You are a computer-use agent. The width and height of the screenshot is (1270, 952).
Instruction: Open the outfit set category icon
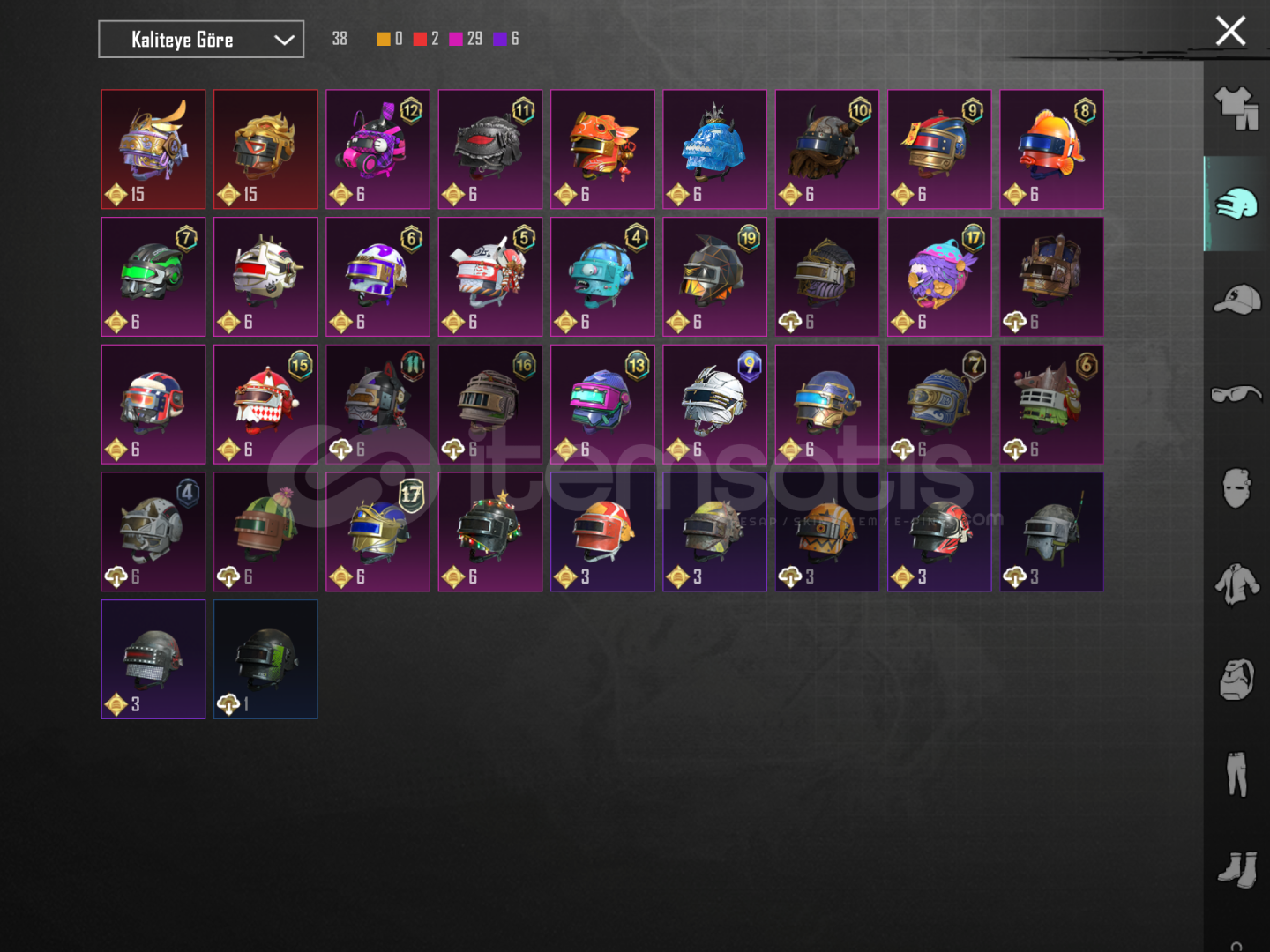(1236, 108)
